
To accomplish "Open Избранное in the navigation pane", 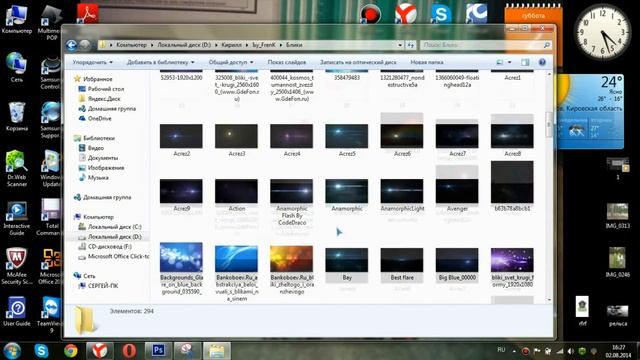I will [x=98, y=79].
